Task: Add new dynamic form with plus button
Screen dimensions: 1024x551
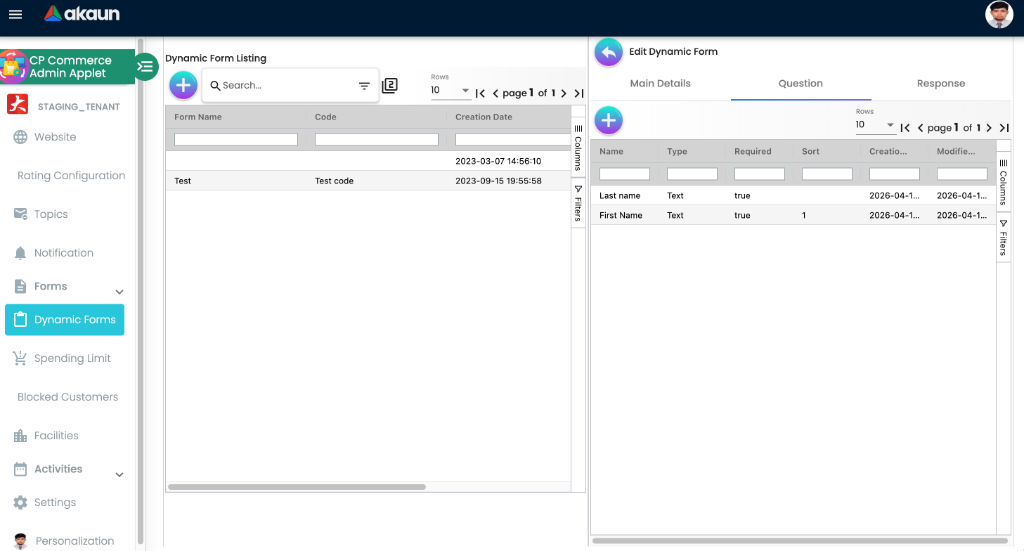Action: click(x=183, y=85)
